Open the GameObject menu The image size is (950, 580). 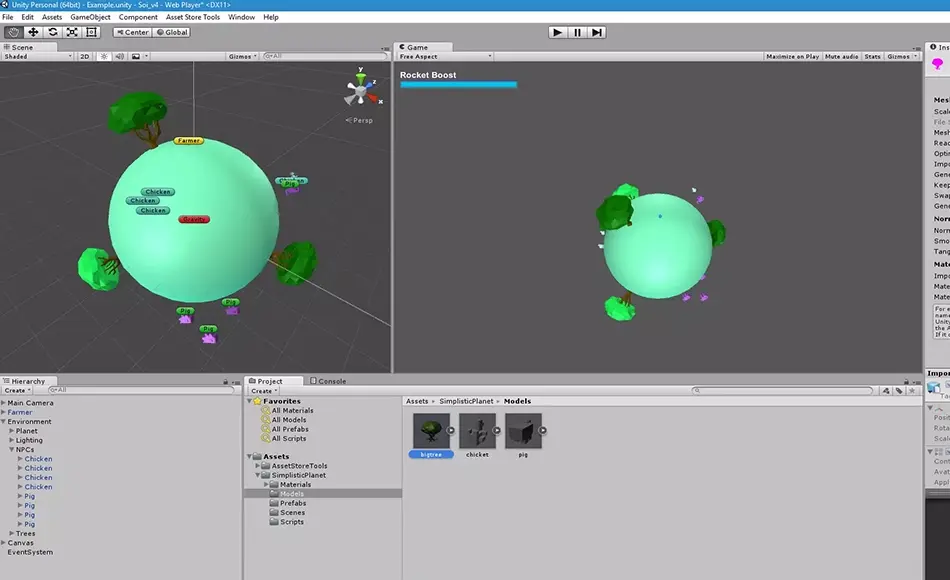coord(90,17)
